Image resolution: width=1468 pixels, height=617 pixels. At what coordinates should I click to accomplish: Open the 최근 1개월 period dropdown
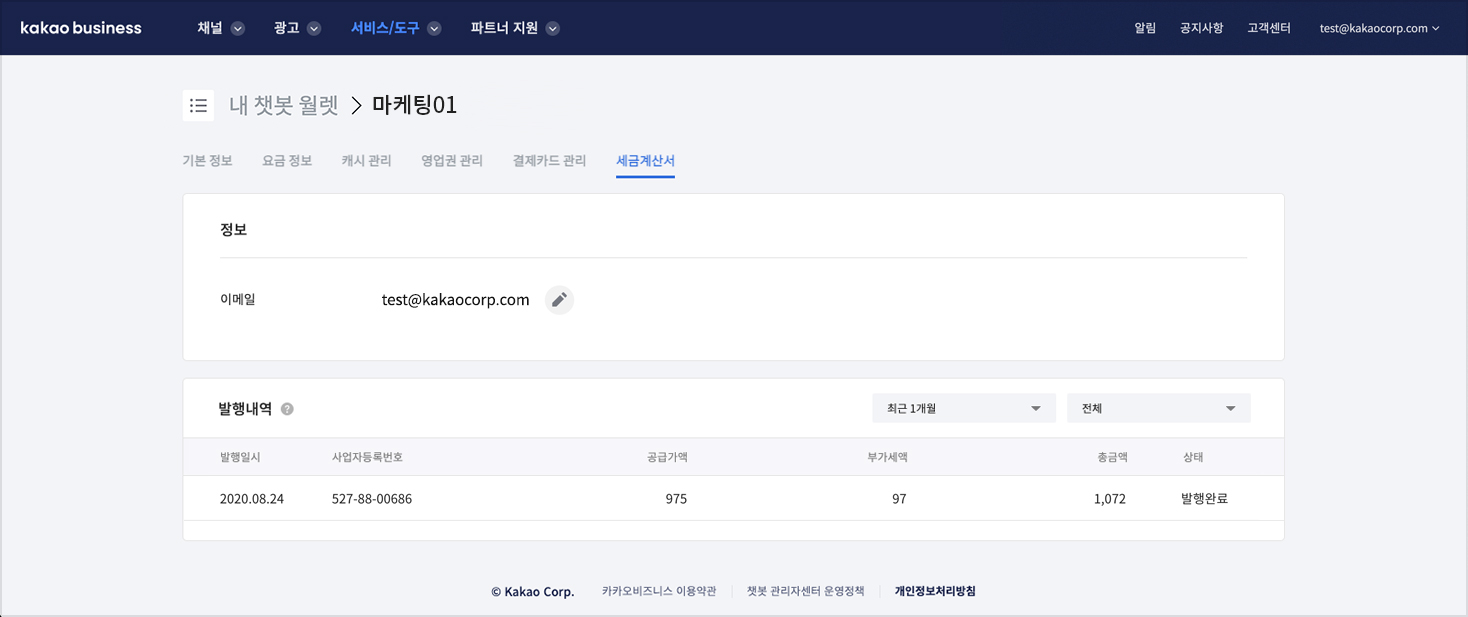(963, 408)
